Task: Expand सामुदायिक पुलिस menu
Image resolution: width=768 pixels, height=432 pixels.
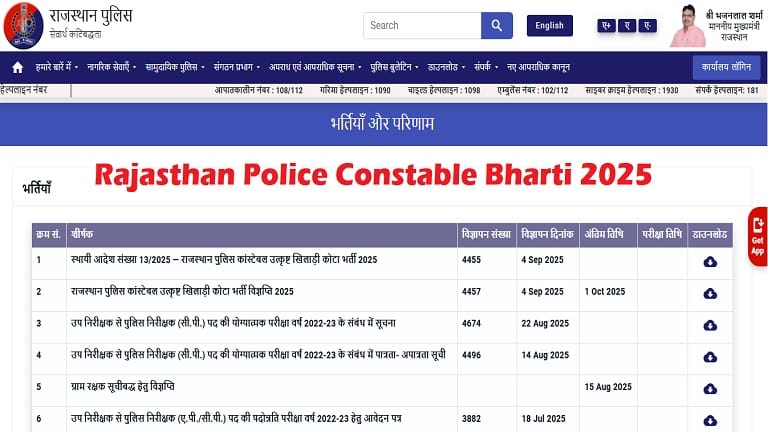Action: [174, 67]
